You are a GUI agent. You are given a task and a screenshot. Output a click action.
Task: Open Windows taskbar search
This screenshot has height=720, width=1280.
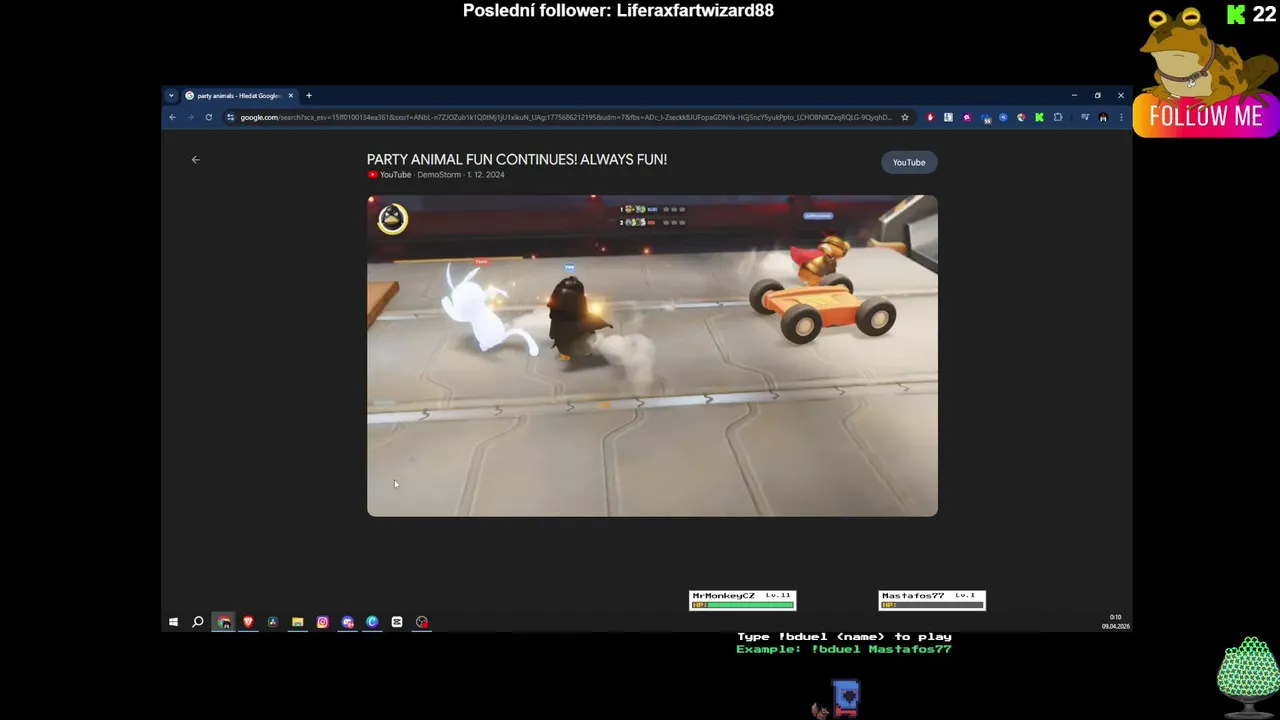pos(198,622)
